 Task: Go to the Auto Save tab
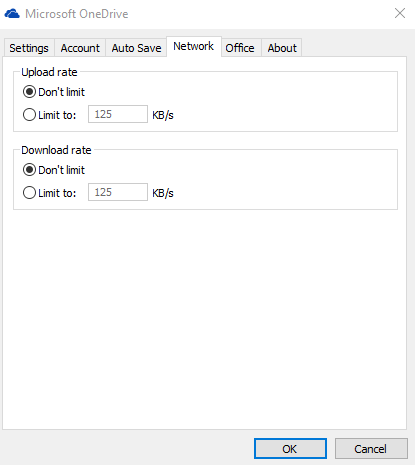[136, 48]
